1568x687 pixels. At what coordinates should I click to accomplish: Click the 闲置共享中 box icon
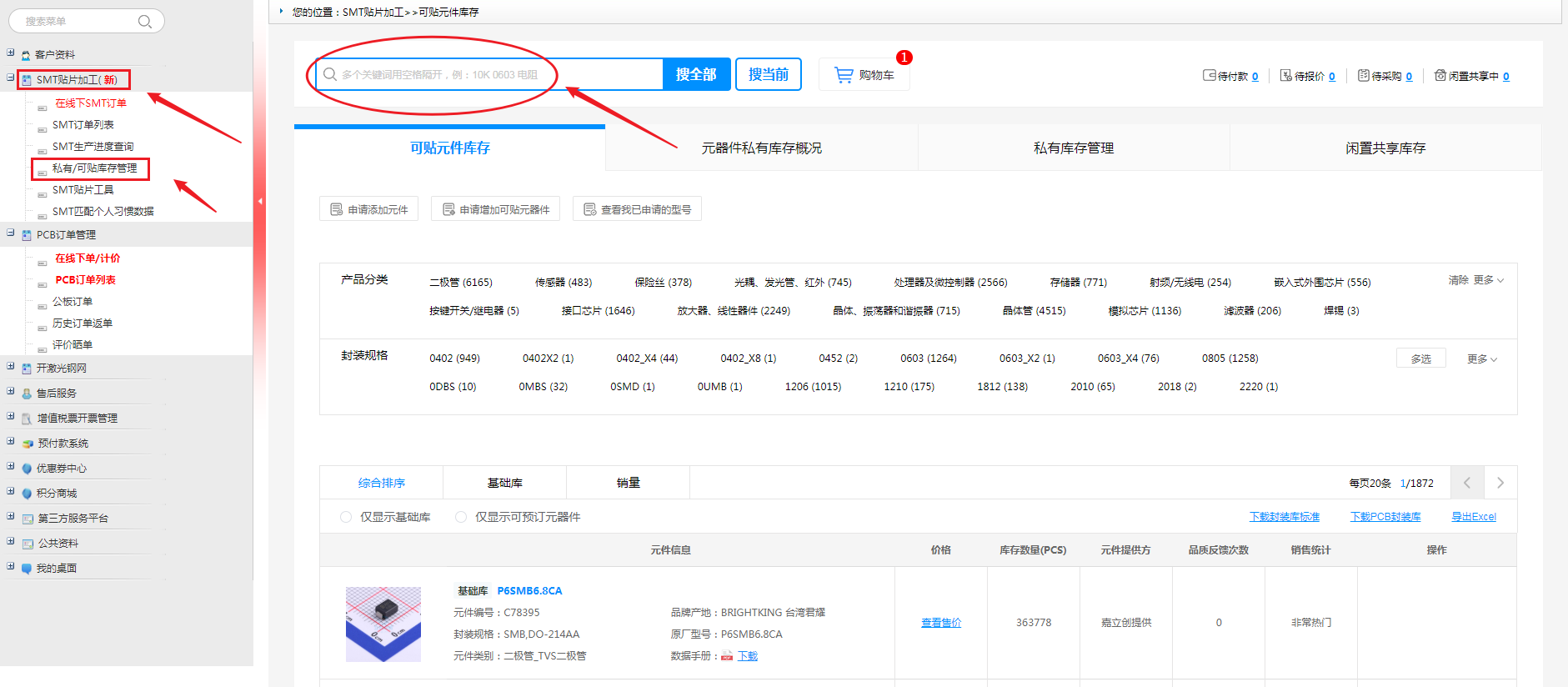[x=1440, y=76]
